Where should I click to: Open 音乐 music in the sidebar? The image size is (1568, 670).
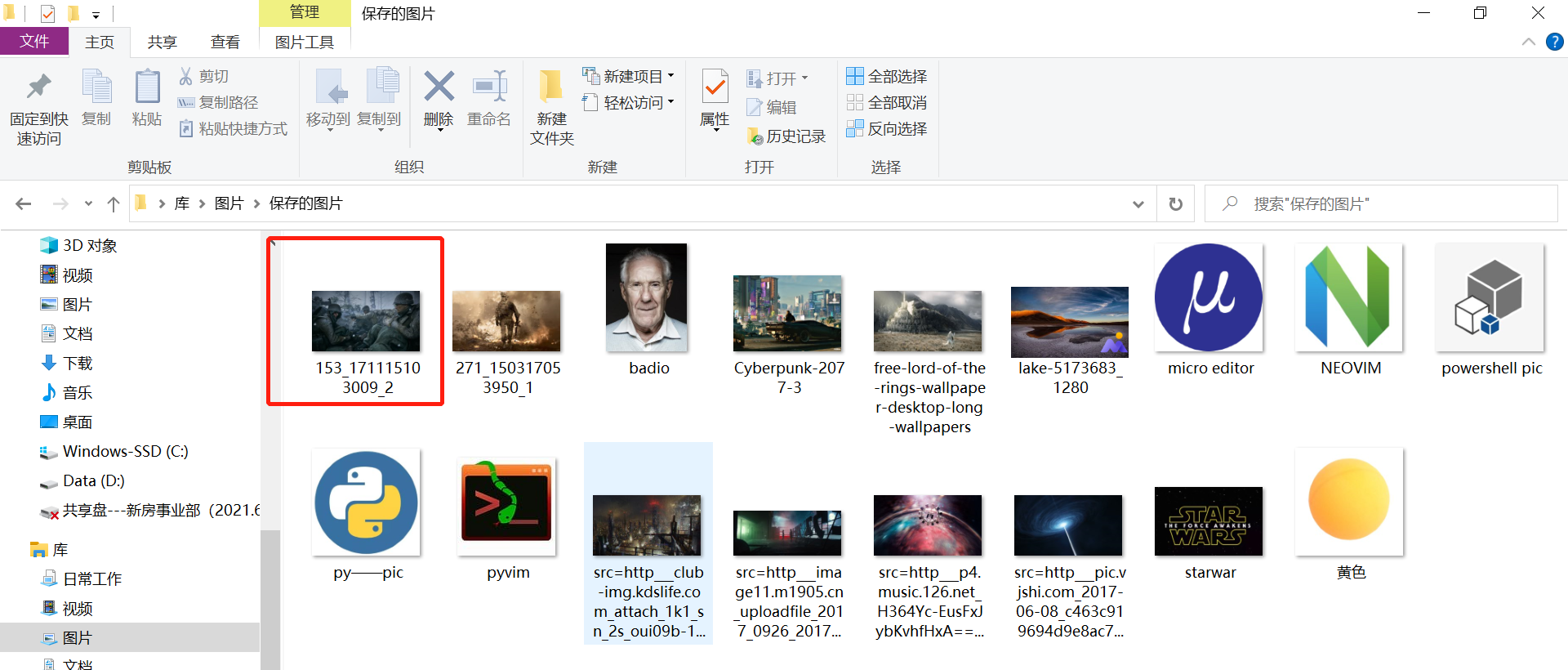67,392
